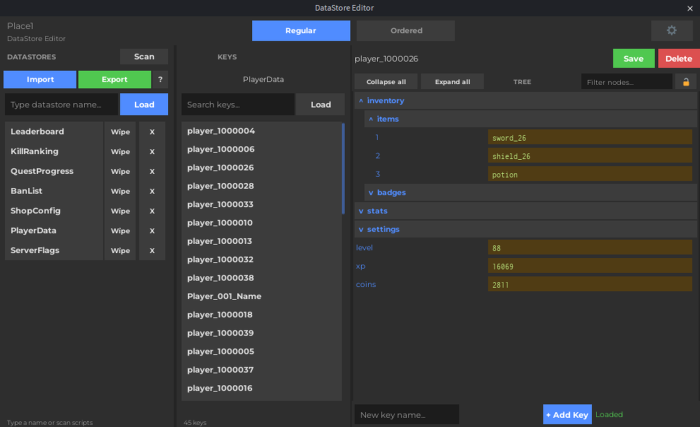The width and height of the screenshot is (700, 427).
Task: Toggle the lock icon beside filter nodes
Action: [686, 82]
